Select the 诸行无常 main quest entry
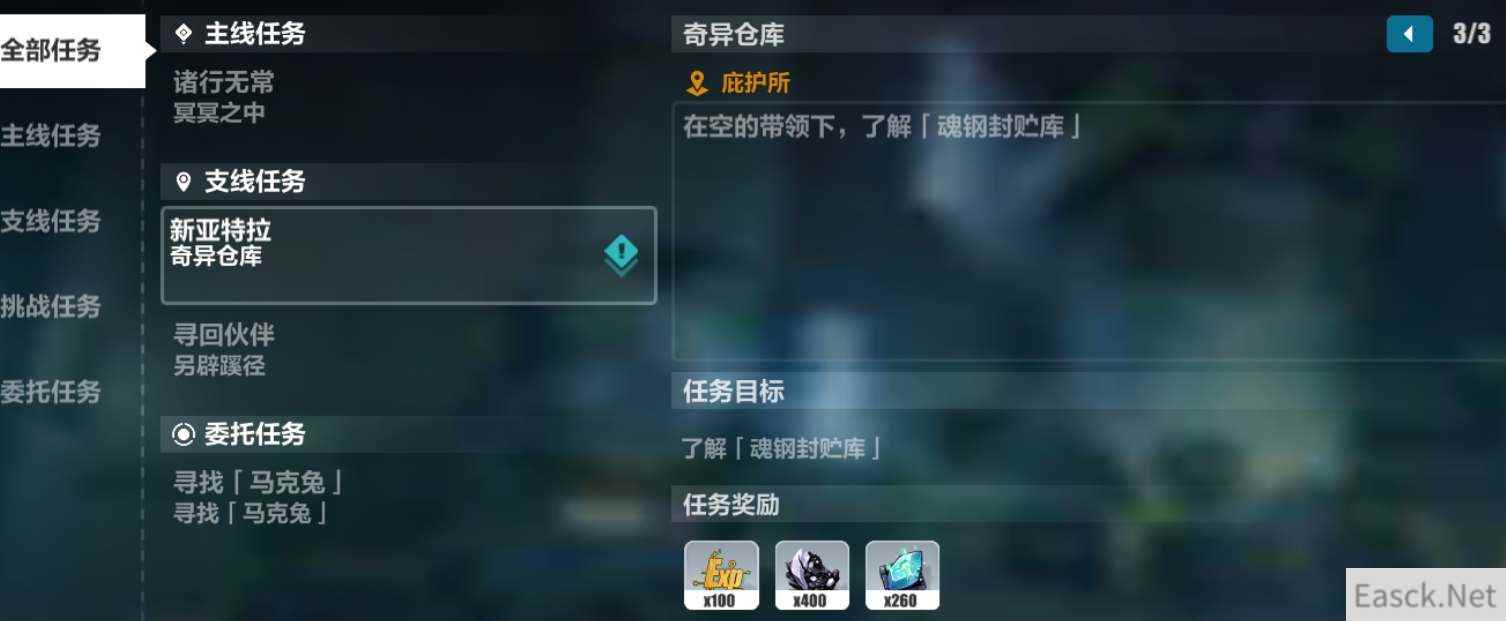The height and width of the screenshot is (621, 1506). tap(408, 97)
